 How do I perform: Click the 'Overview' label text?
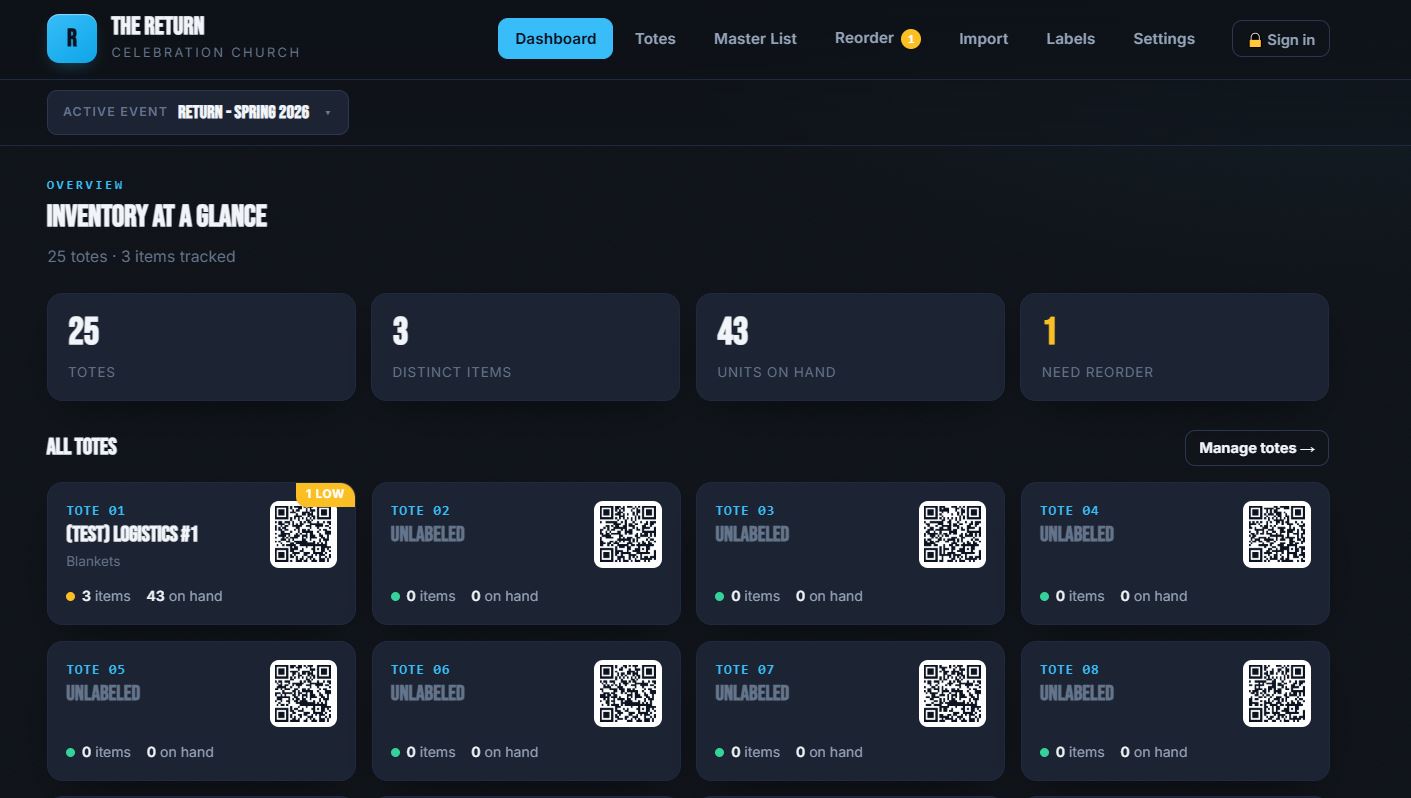(x=85, y=185)
